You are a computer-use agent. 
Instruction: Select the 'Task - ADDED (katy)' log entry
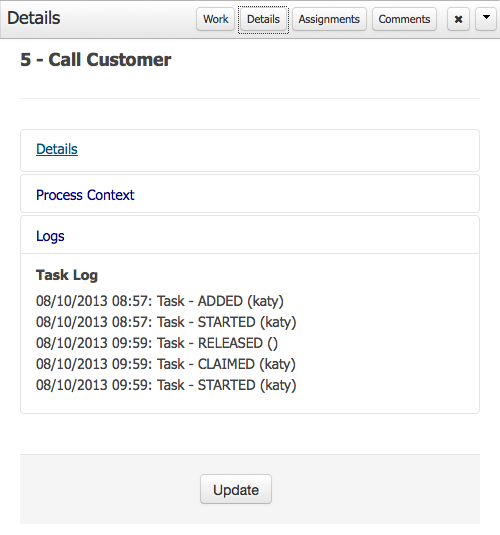(x=160, y=301)
